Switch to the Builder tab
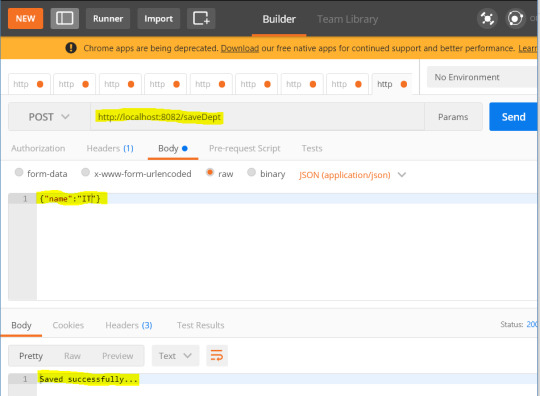The height and width of the screenshot is (396, 540). [x=279, y=19]
